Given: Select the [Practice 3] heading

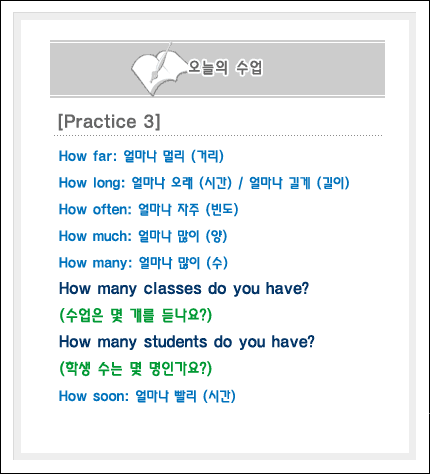Looking at the screenshot, I should click(109, 121).
